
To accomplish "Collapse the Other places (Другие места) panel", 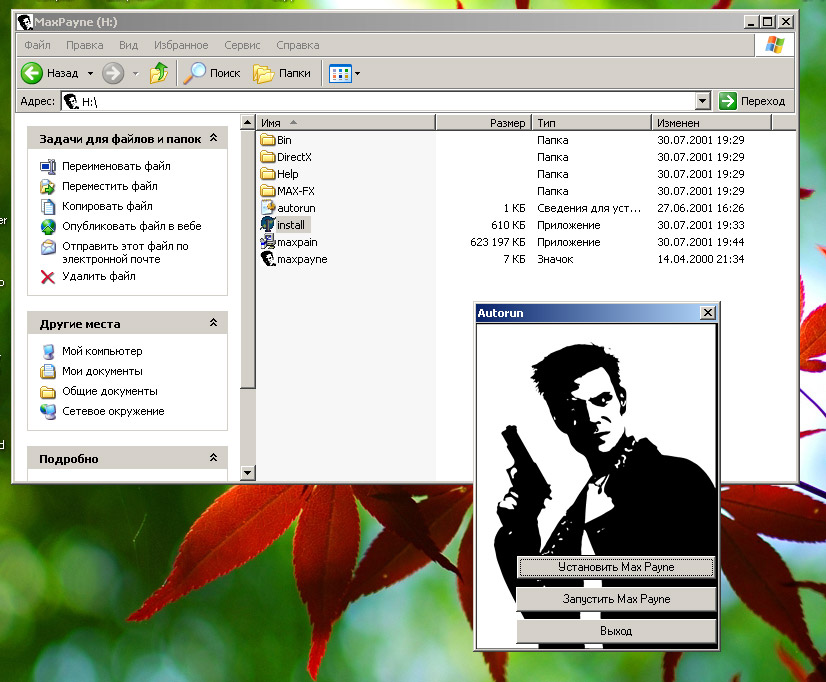I will tap(213, 324).
